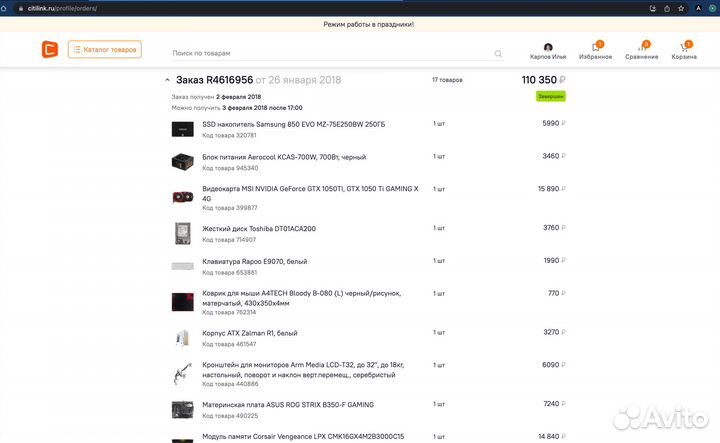Open Кронштейн для мониторов Arm Media link
Screen dimensions: 720x443
coord(303,370)
